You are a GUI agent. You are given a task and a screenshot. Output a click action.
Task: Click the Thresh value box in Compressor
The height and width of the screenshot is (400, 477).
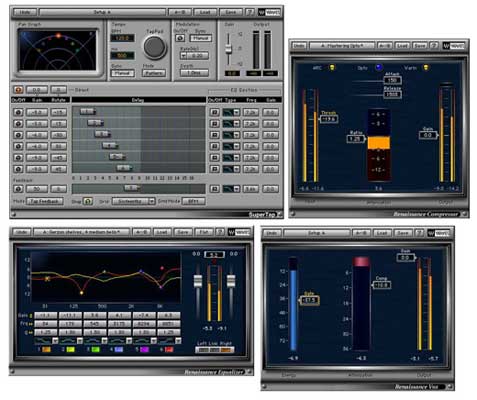pos(329,119)
